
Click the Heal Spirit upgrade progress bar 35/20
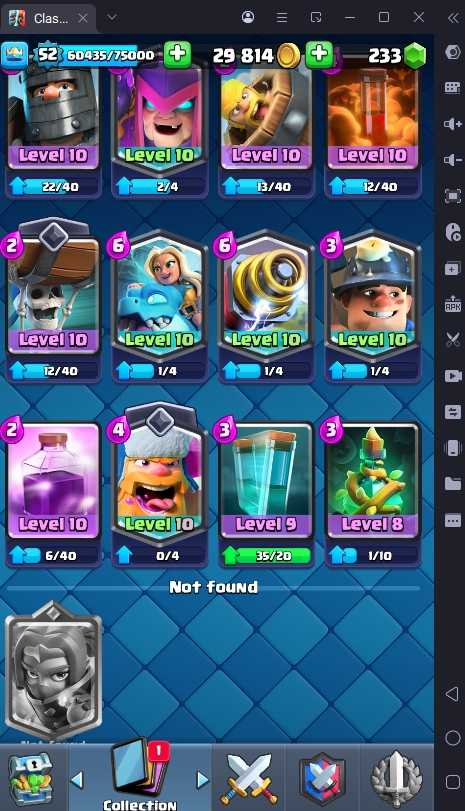point(266,556)
